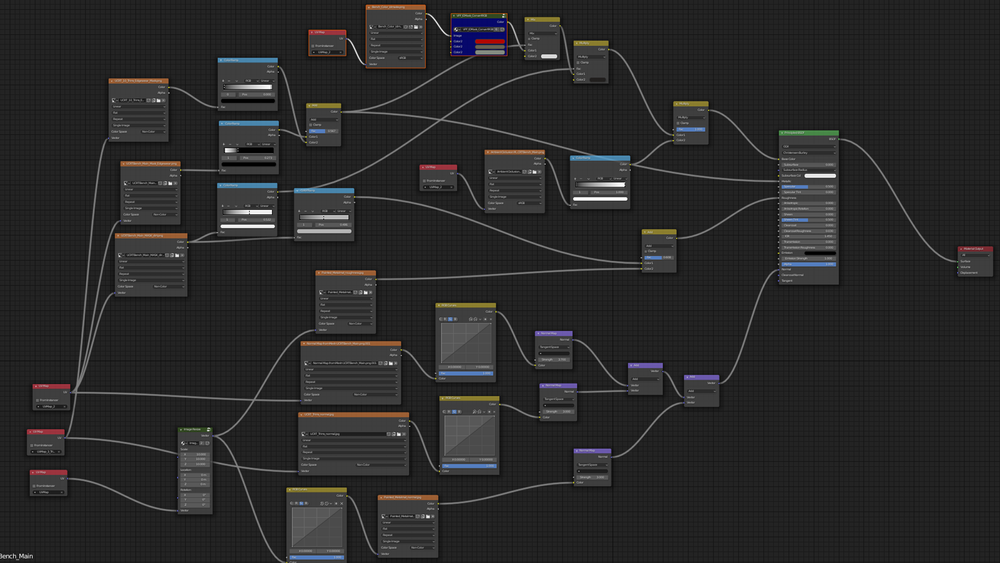Zoom out curve view, RGB Curves after UDIT_Trims_normal
This screenshot has height=563, width=1000.
point(479,412)
